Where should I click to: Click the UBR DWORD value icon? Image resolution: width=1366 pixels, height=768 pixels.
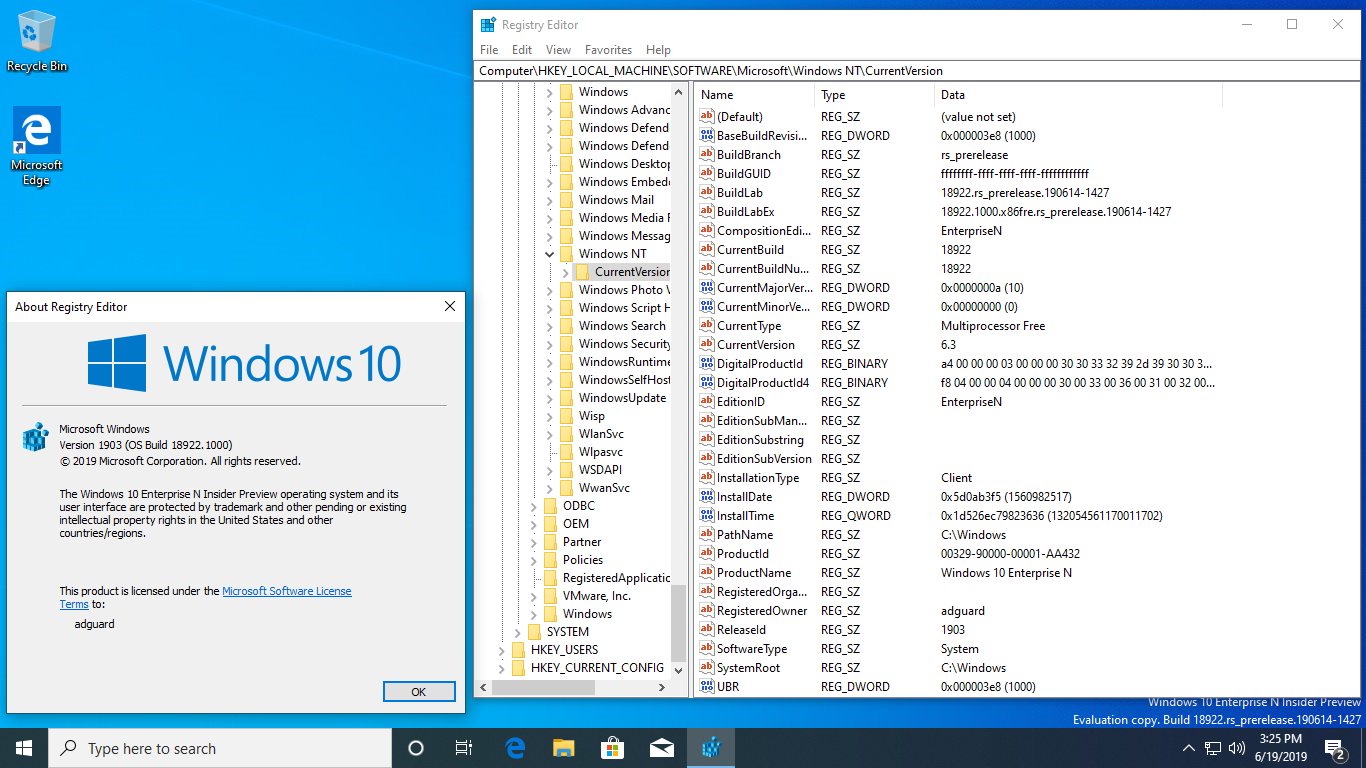coord(707,687)
